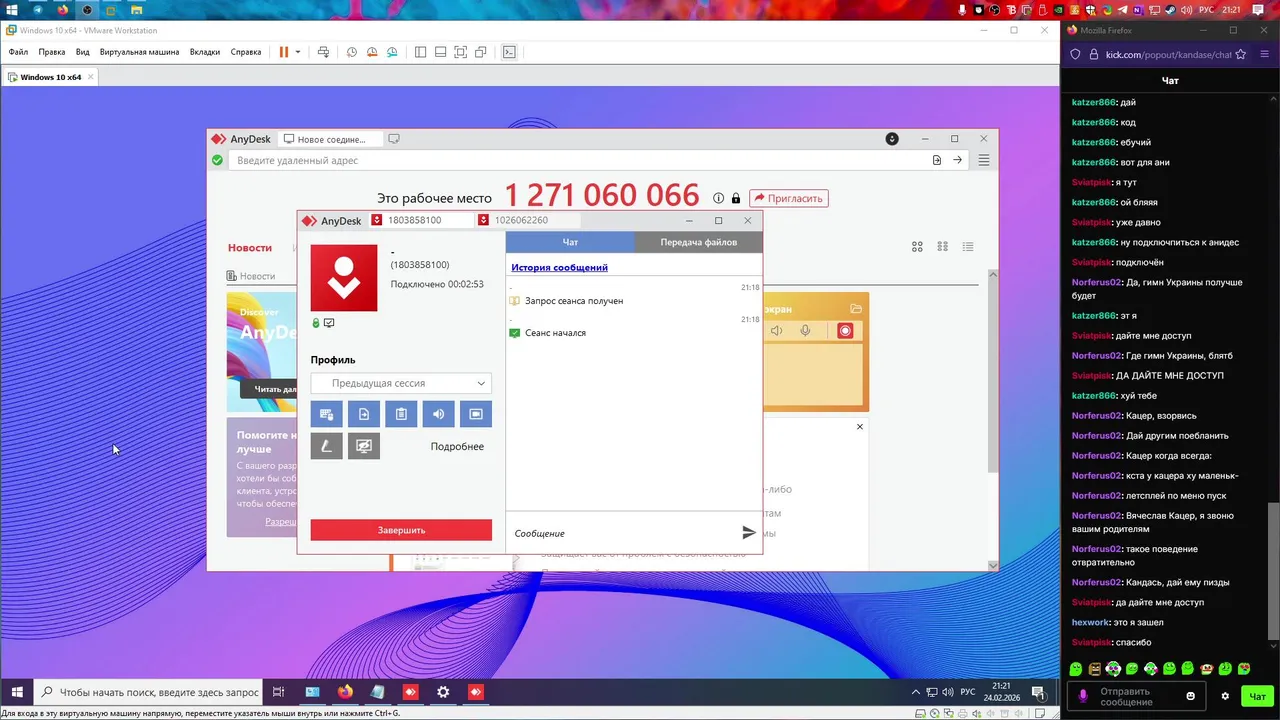Open guest Settings gear on taskbar

pyautogui.click(x=443, y=692)
